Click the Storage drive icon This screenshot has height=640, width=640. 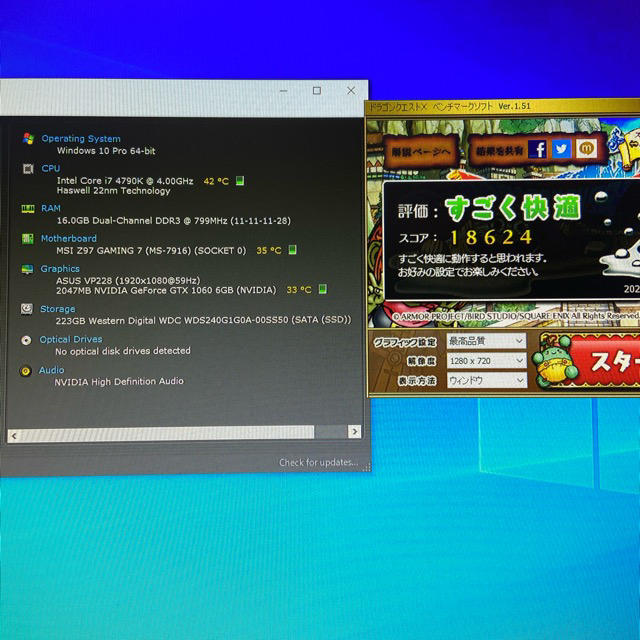click(x=27, y=309)
